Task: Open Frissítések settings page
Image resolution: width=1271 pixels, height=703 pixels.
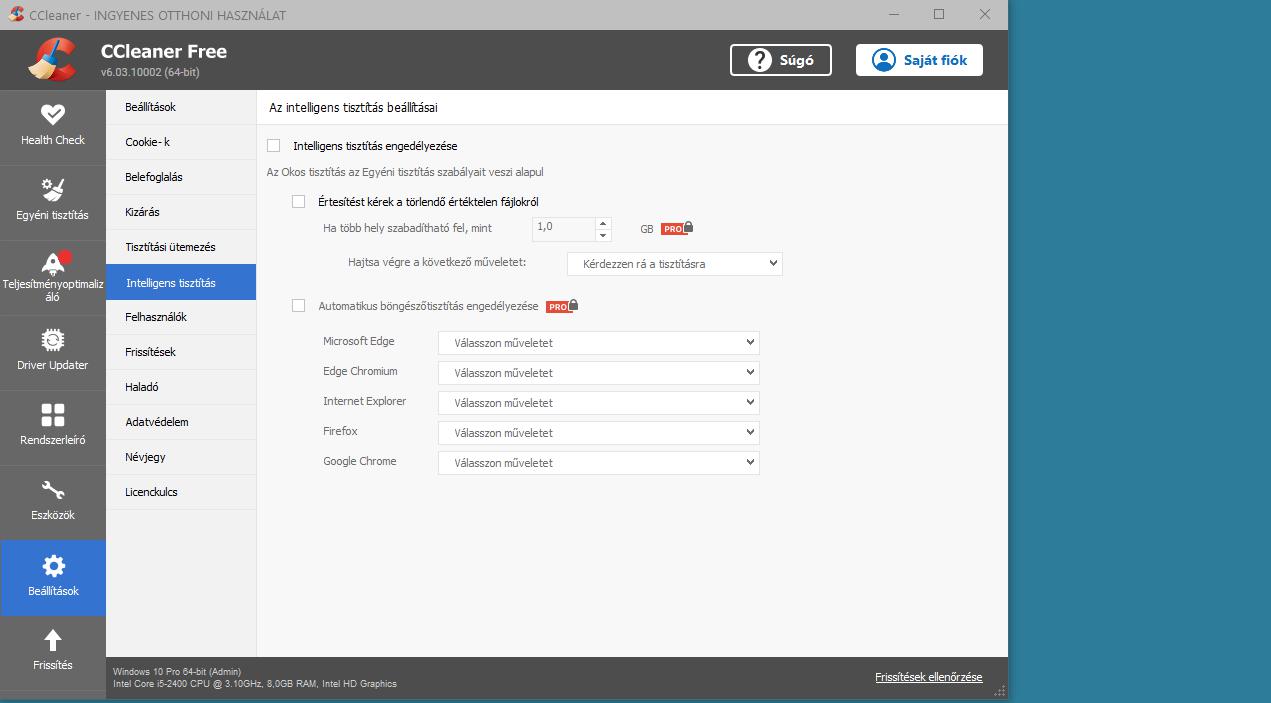Action: point(181,352)
